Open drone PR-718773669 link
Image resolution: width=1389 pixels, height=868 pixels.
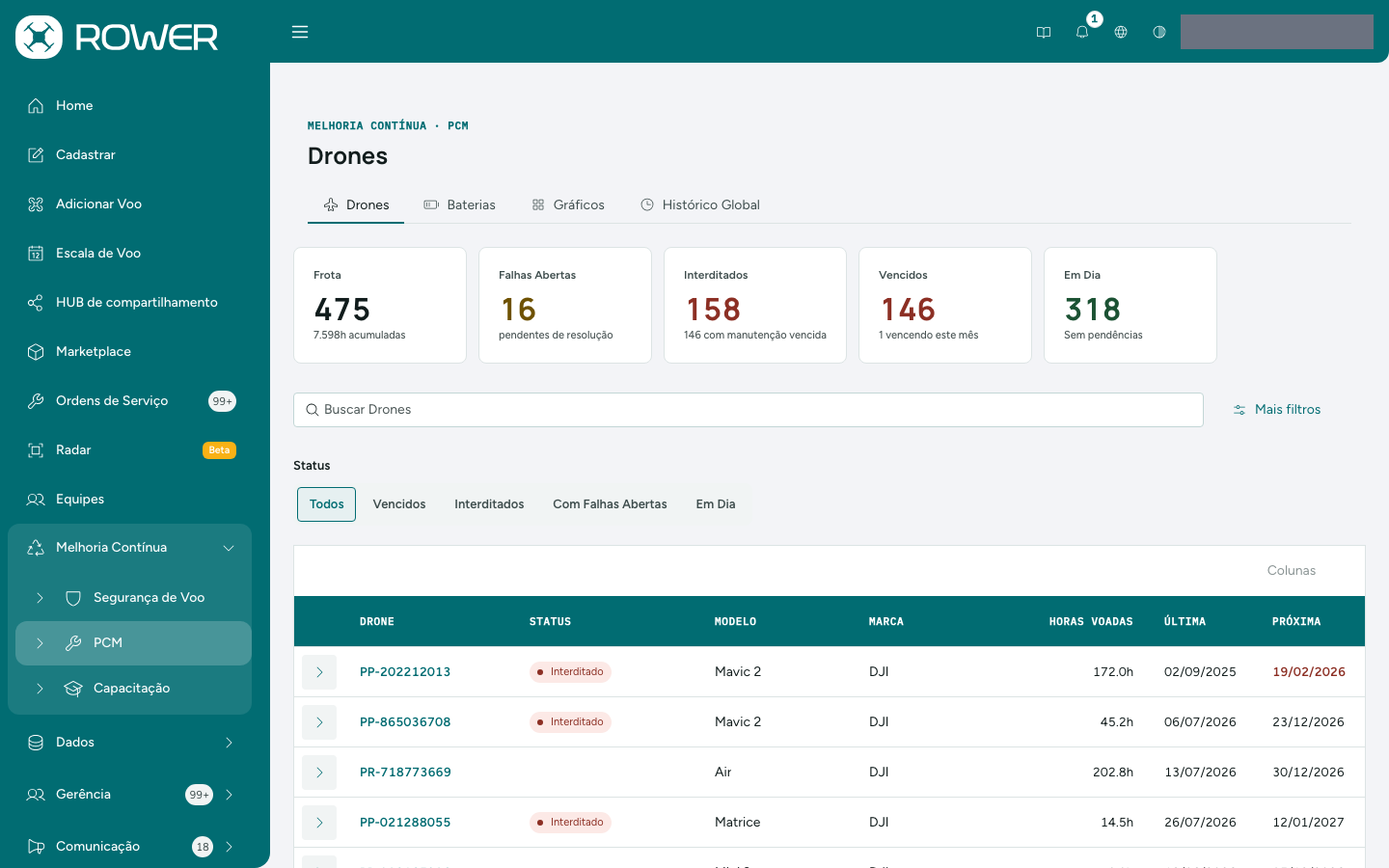click(x=405, y=773)
